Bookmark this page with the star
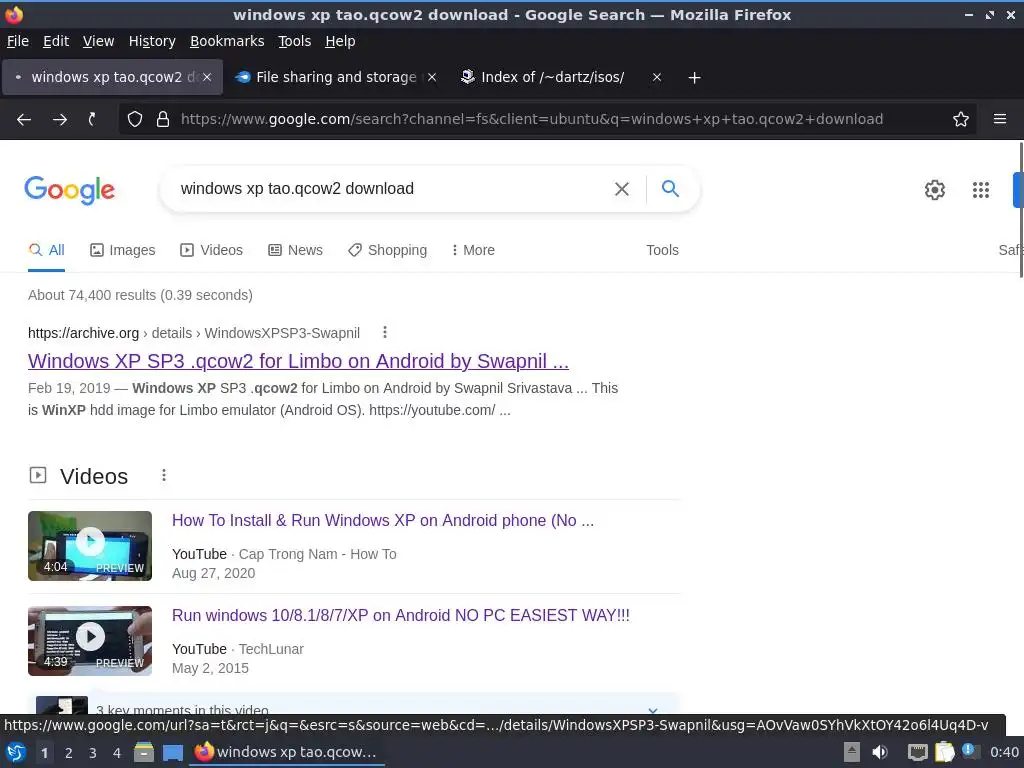1024x768 pixels. point(961,119)
